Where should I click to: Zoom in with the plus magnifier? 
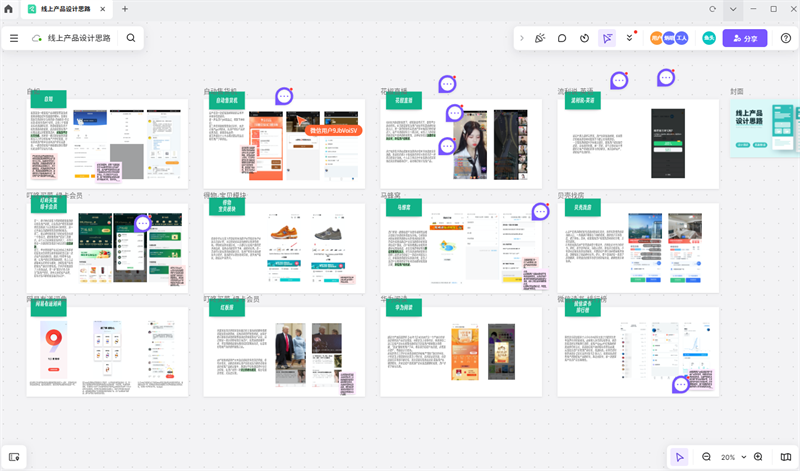click(x=758, y=457)
